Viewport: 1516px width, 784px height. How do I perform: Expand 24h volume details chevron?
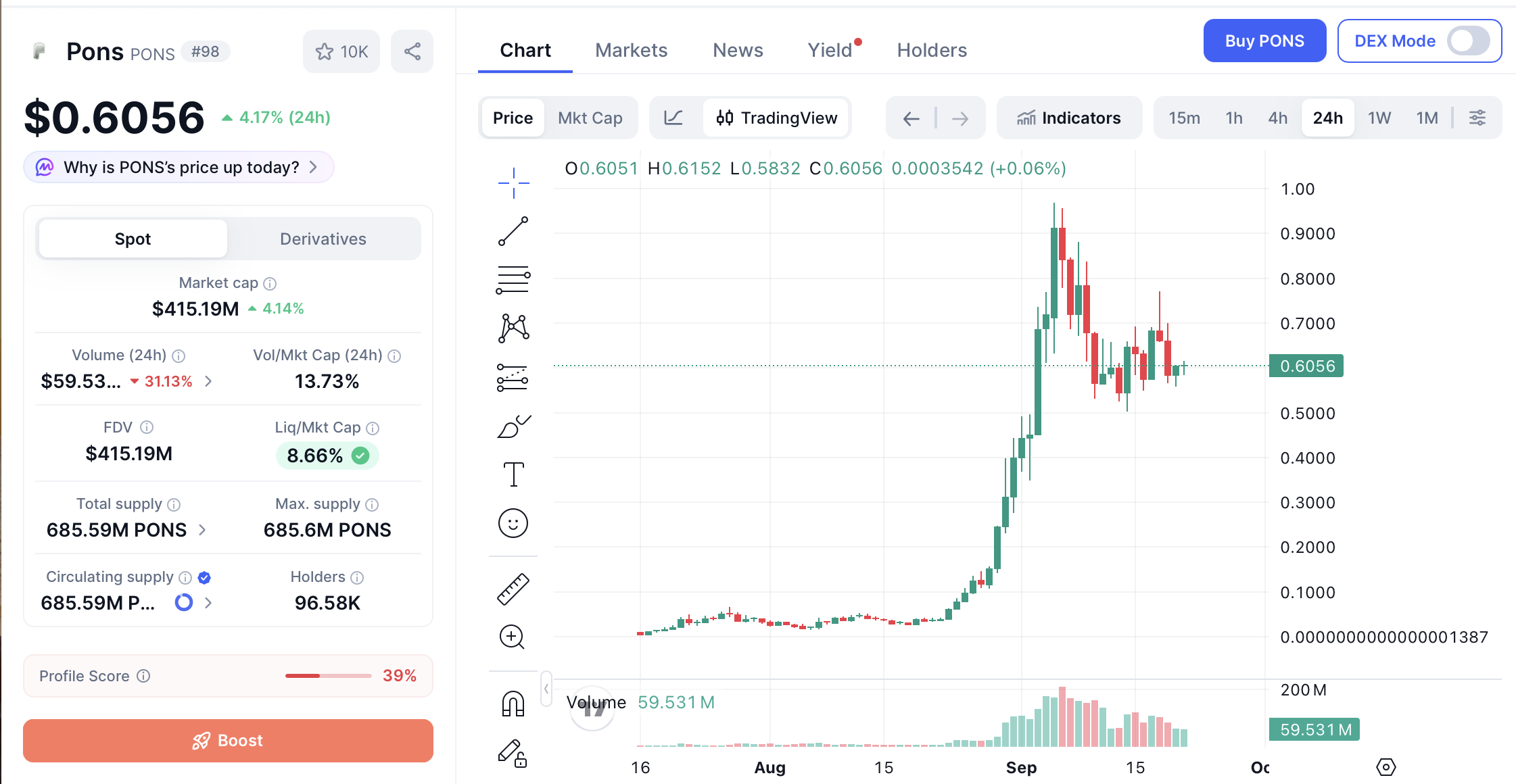point(208,381)
